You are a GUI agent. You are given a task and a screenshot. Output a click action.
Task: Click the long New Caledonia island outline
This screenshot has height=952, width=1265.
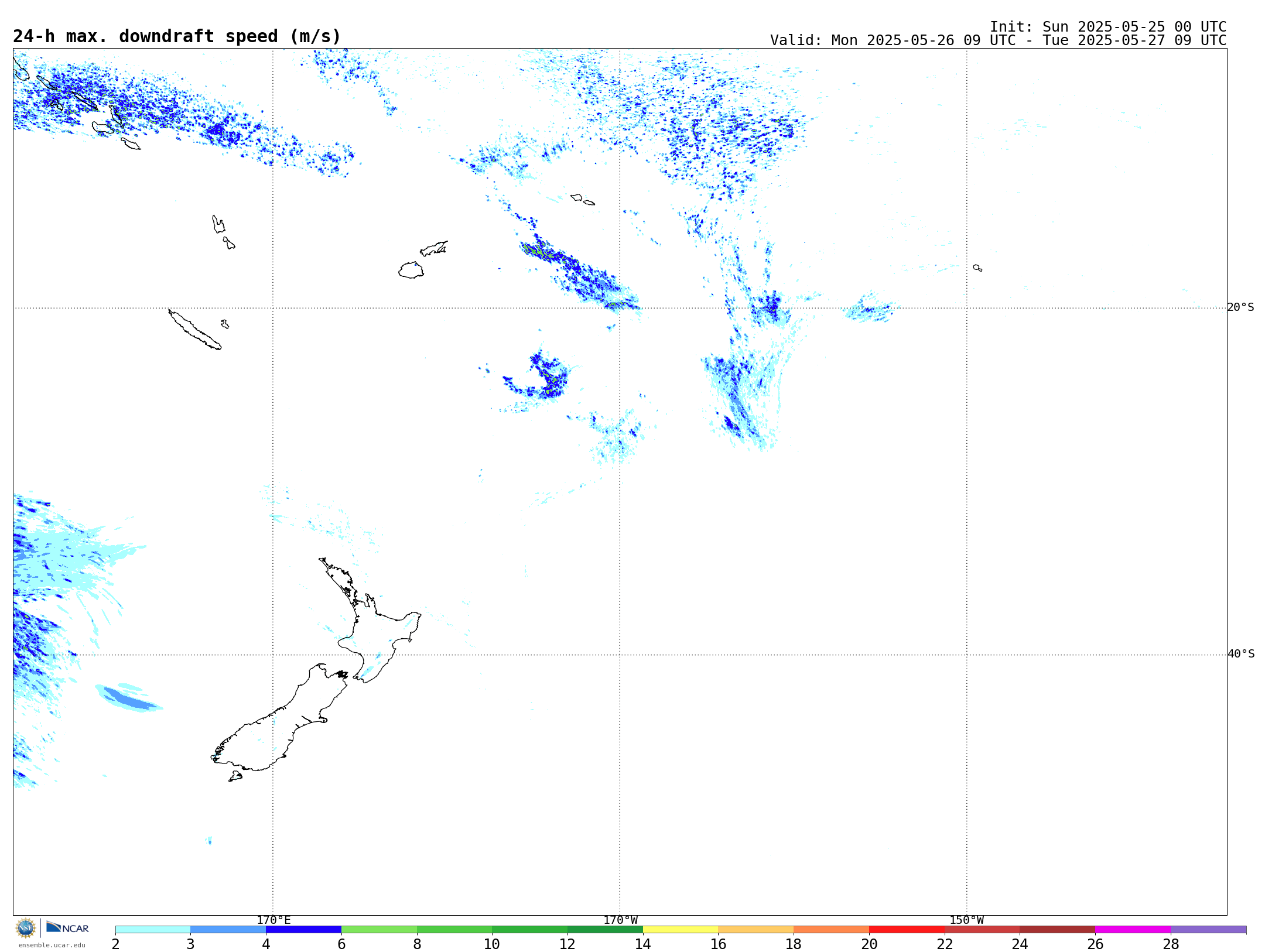pos(195,330)
